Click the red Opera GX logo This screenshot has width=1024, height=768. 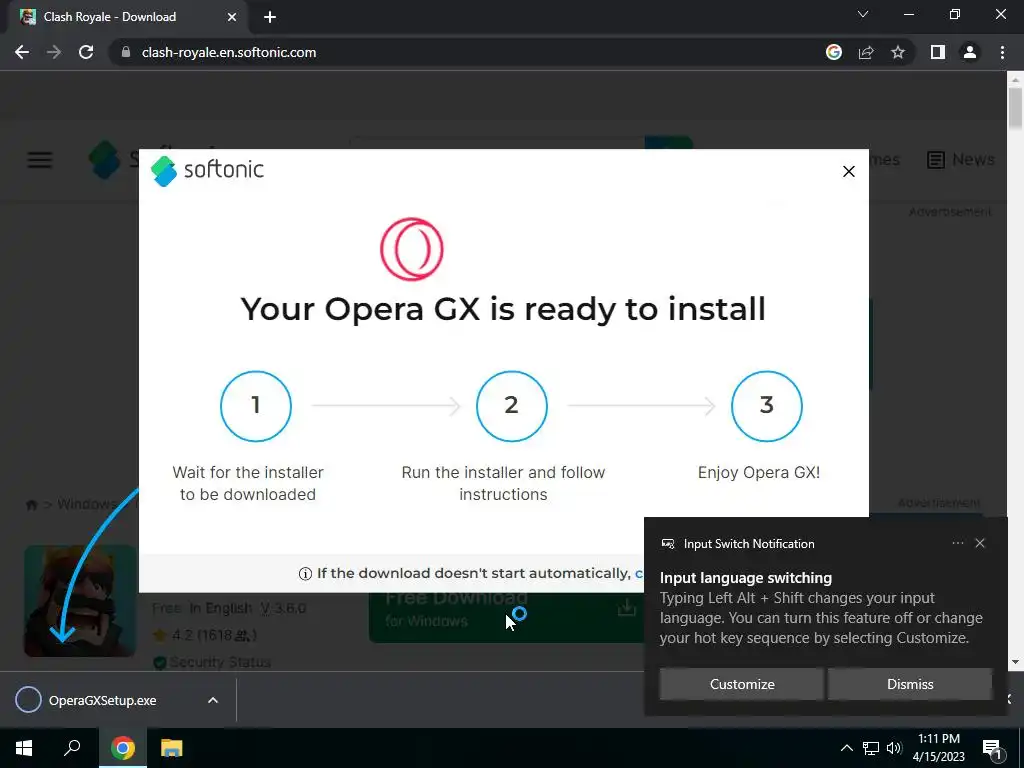pyautogui.click(x=411, y=249)
